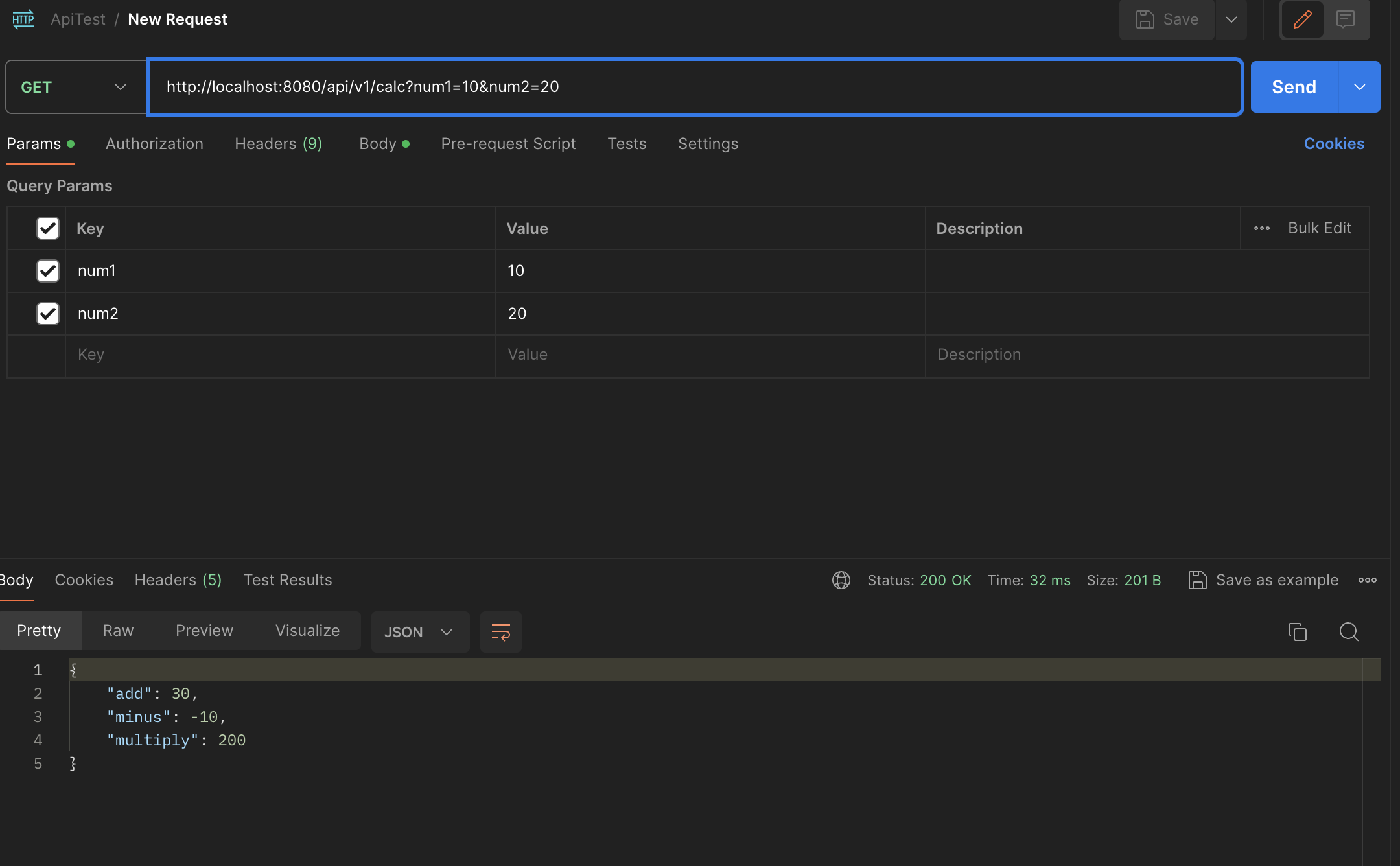Click the pencil edit icon
The width and height of the screenshot is (1400, 866).
coord(1302,19)
